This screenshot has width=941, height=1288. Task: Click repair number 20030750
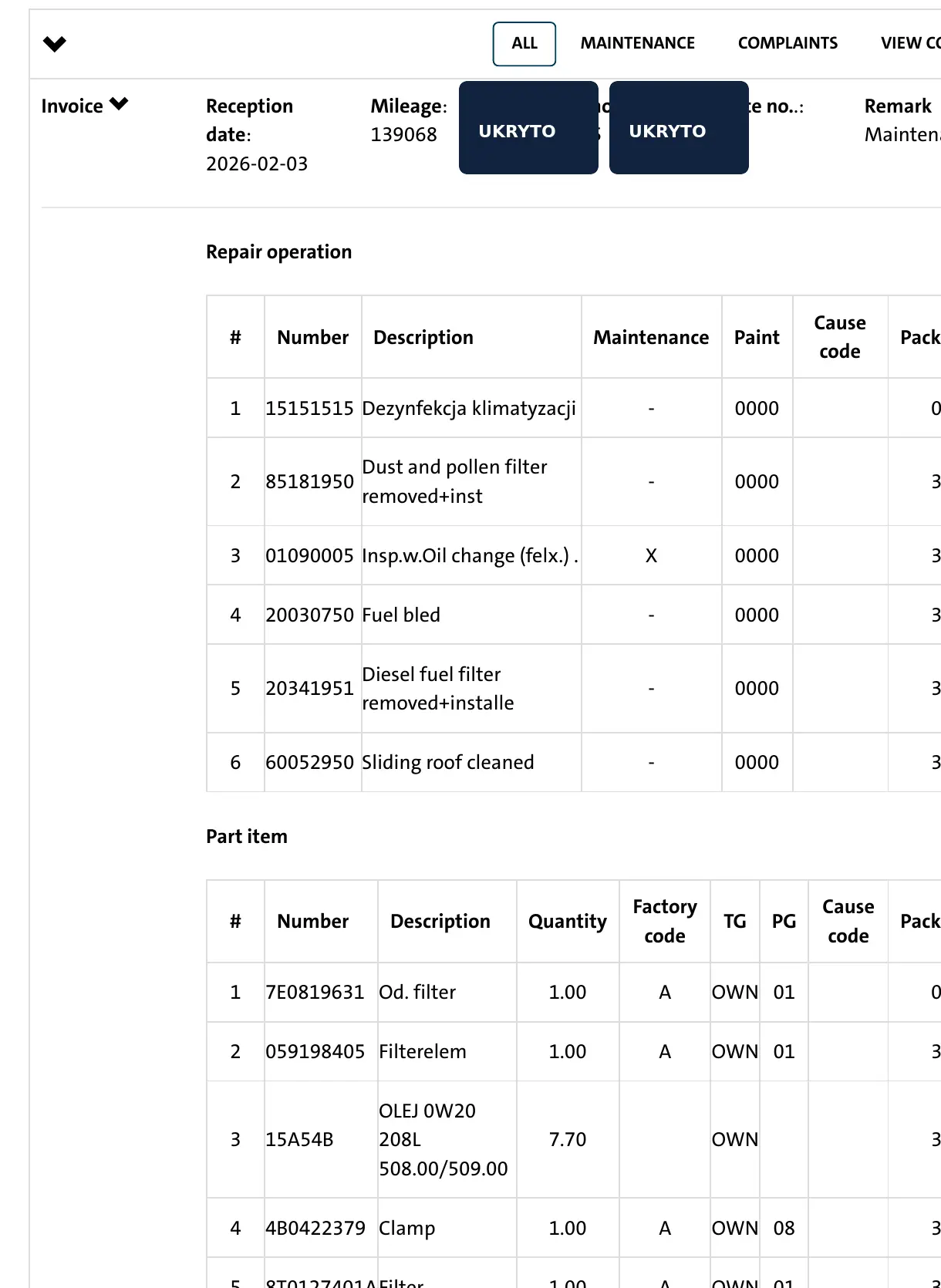[x=309, y=615]
